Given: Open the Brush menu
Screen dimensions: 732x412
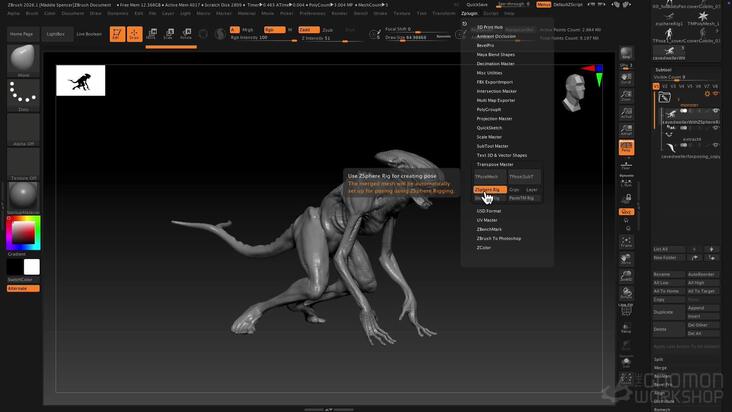Looking at the screenshot, I should click(x=32, y=14).
